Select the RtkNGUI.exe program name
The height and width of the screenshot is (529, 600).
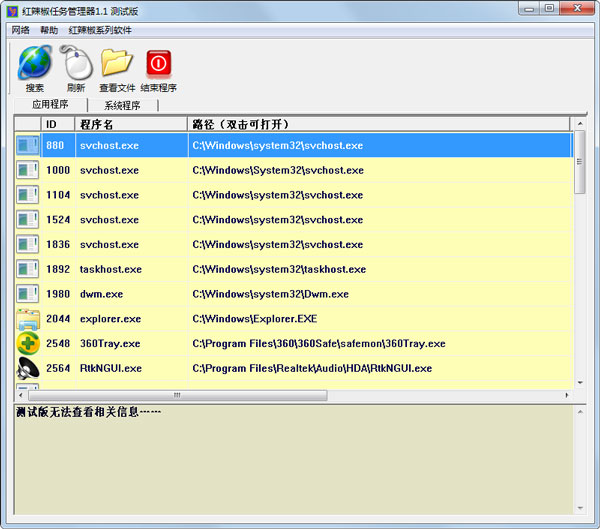click(111, 368)
